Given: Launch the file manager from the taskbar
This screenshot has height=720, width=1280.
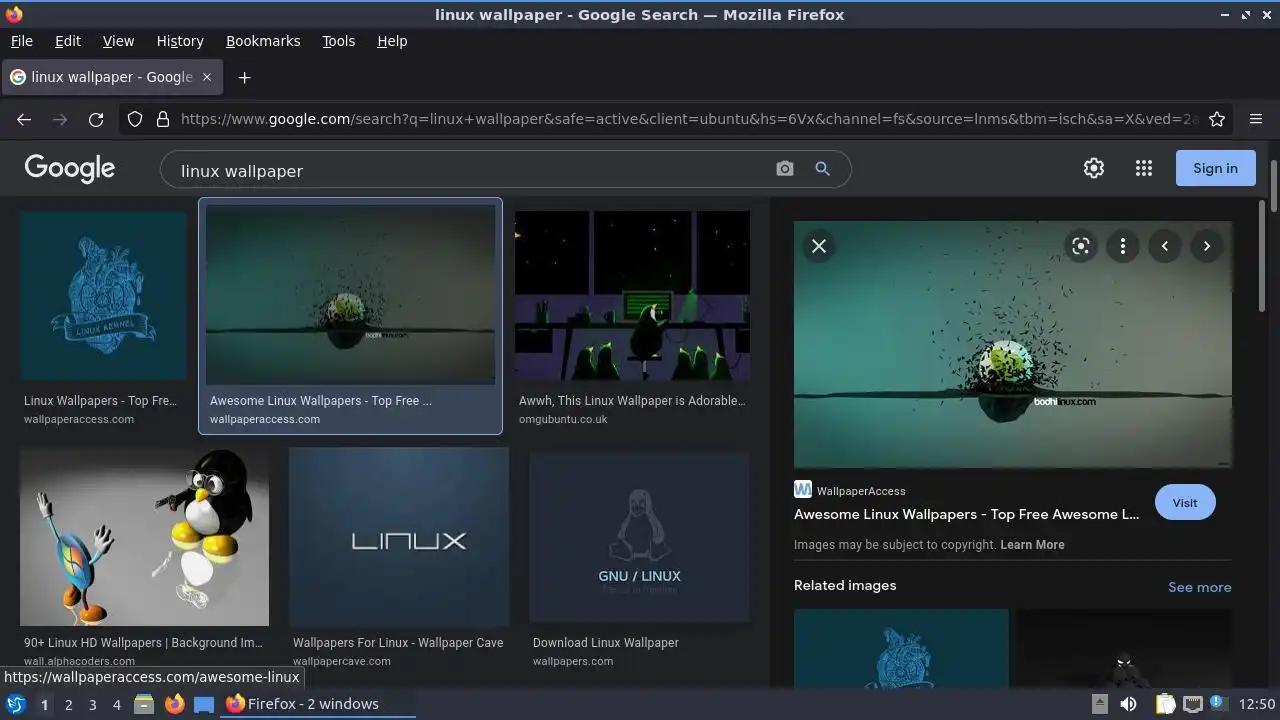Looking at the screenshot, I should [x=144, y=704].
